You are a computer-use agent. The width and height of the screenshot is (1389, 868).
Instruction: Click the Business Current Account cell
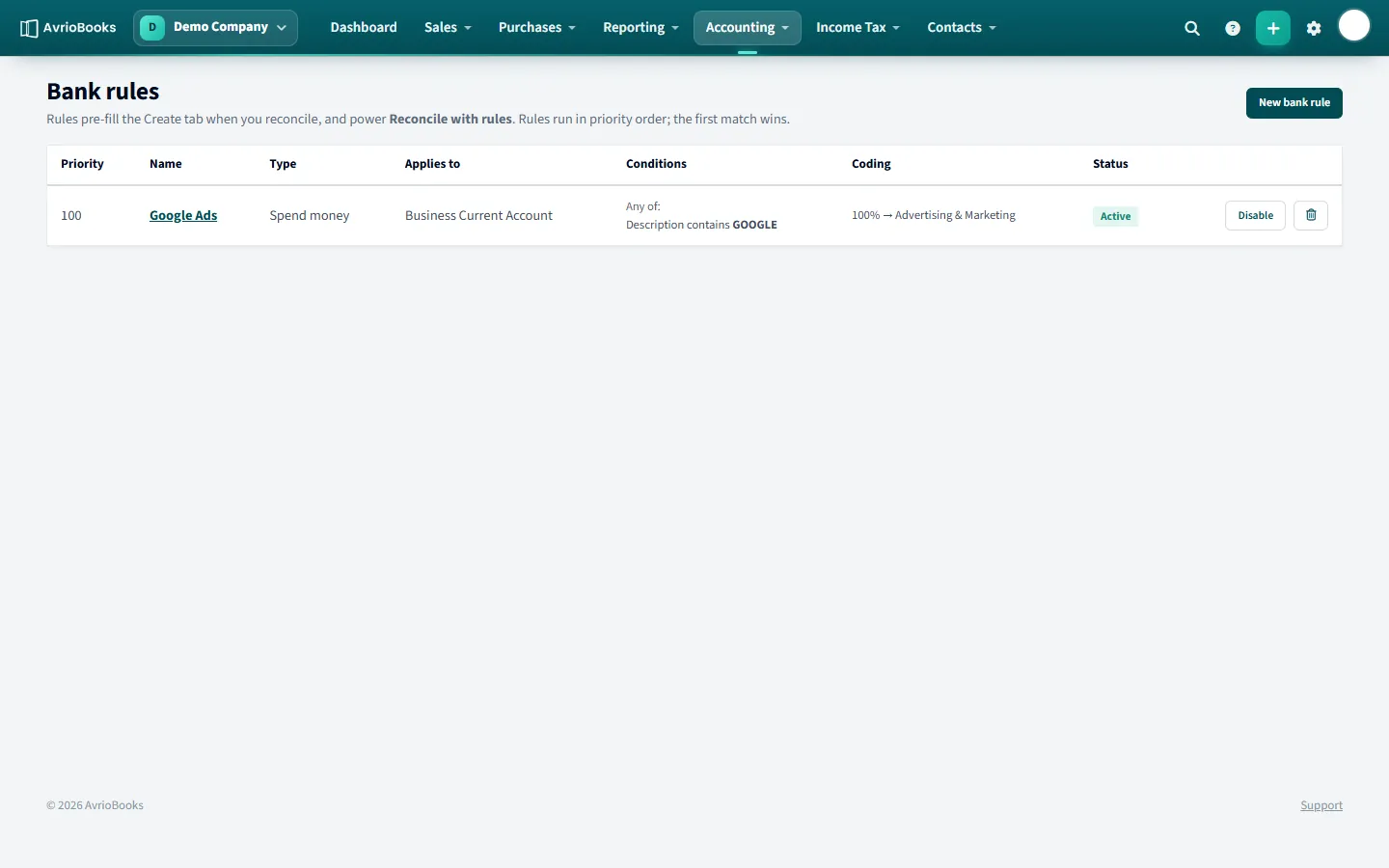coord(478,215)
